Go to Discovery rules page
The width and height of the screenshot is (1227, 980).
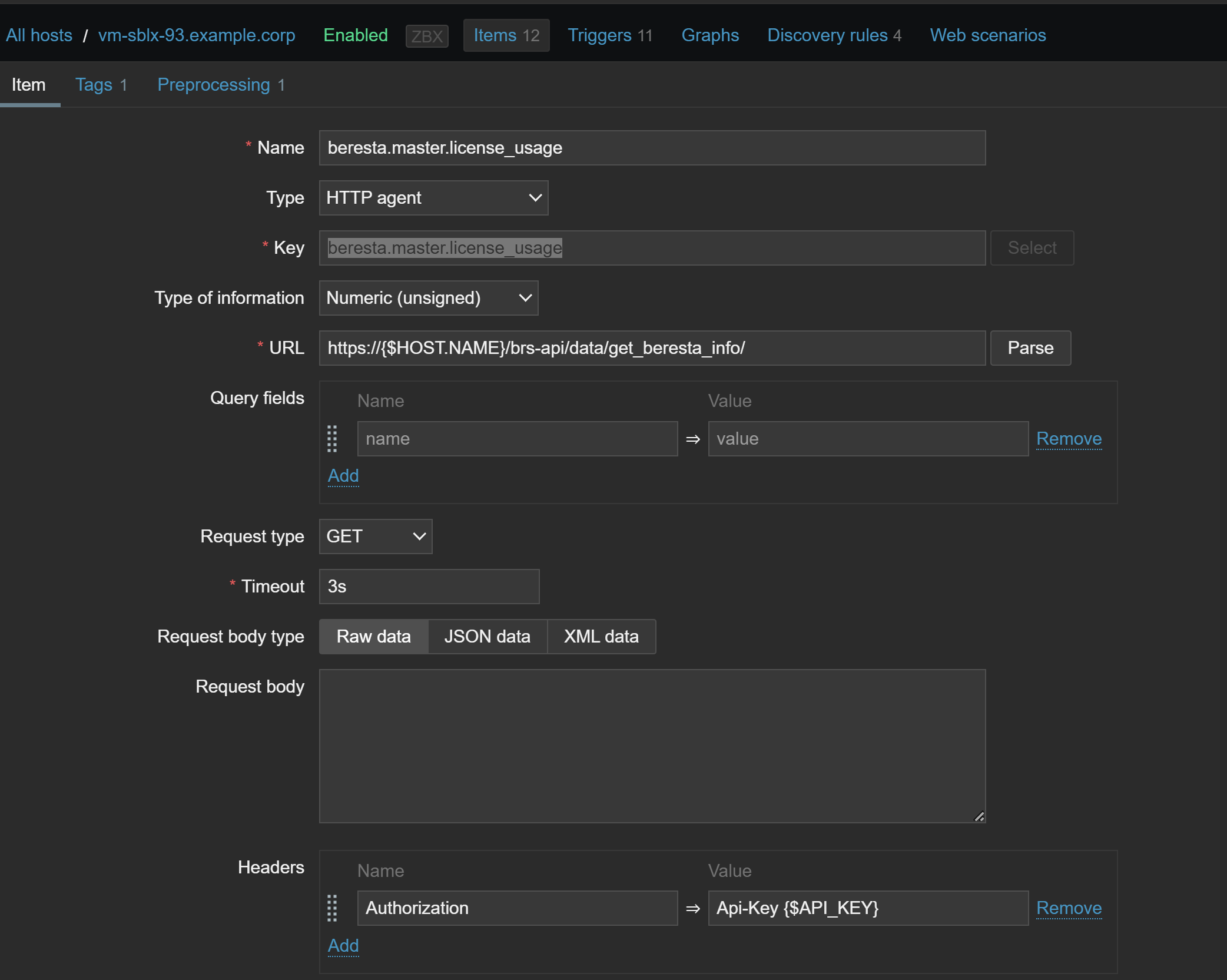tap(834, 35)
